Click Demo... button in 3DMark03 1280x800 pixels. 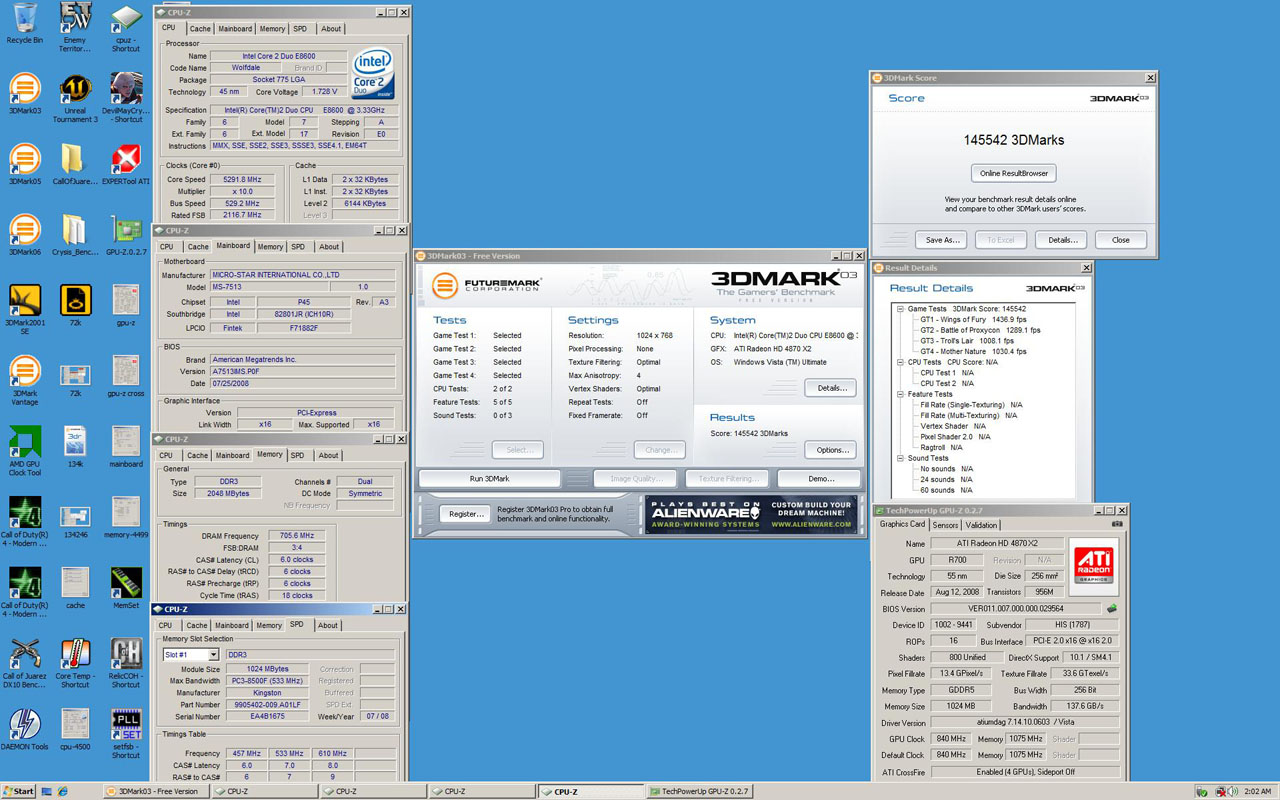click(820, 479)
